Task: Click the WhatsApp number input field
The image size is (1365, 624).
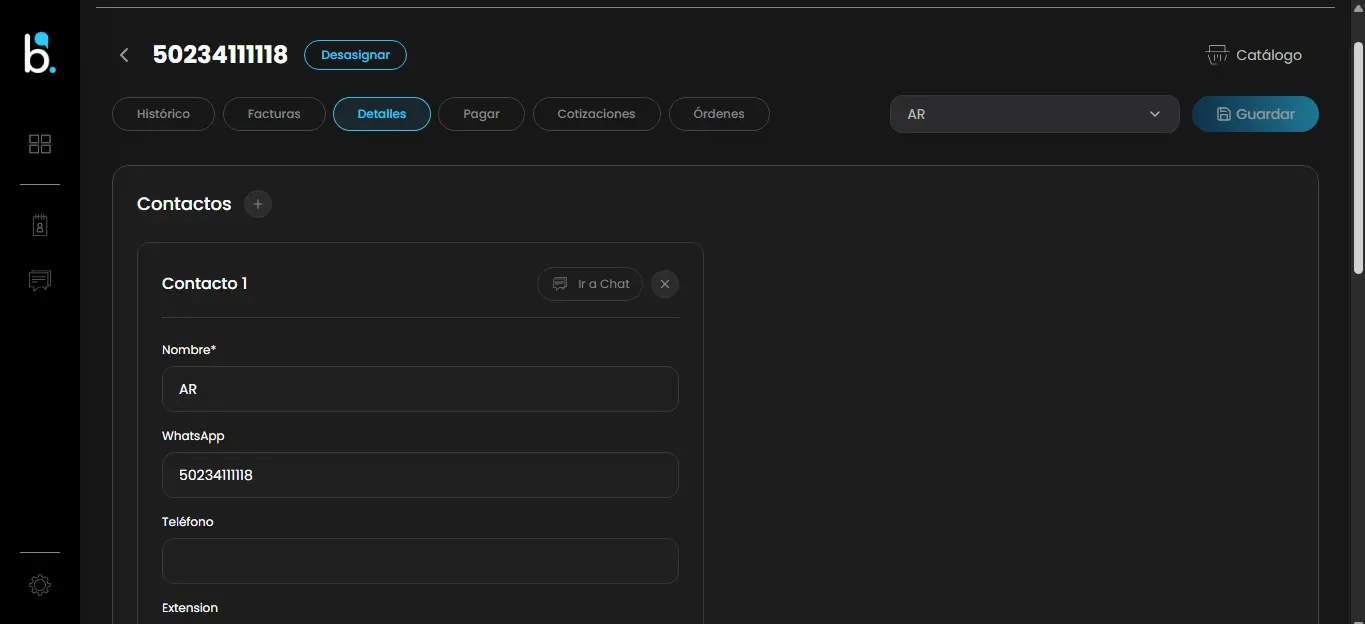Action: click(420, 475)
